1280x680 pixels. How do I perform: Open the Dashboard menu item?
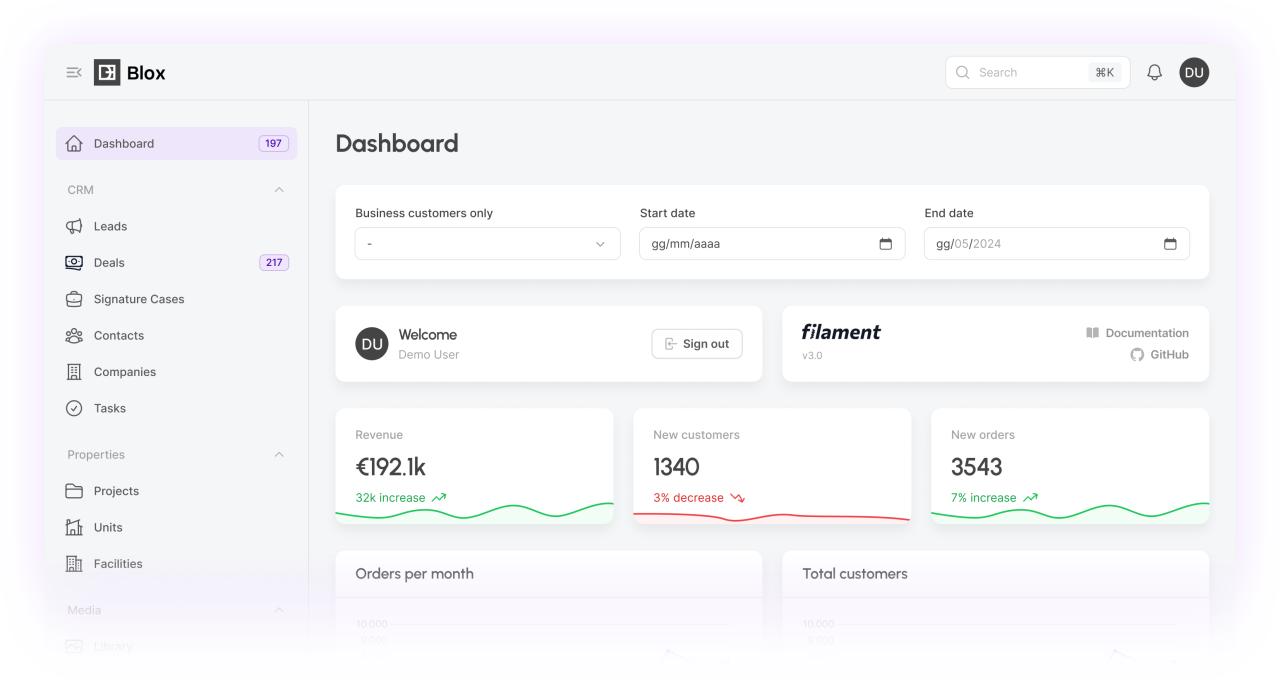tap(177, 143)
